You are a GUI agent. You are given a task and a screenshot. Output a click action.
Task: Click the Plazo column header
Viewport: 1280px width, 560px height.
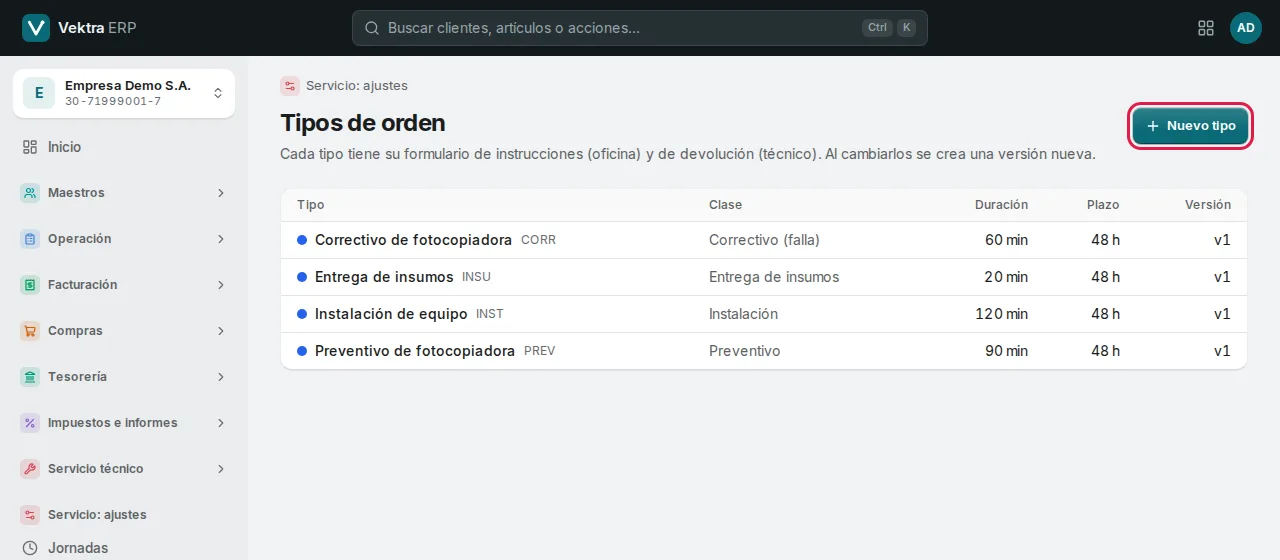tap(1103, 205)
